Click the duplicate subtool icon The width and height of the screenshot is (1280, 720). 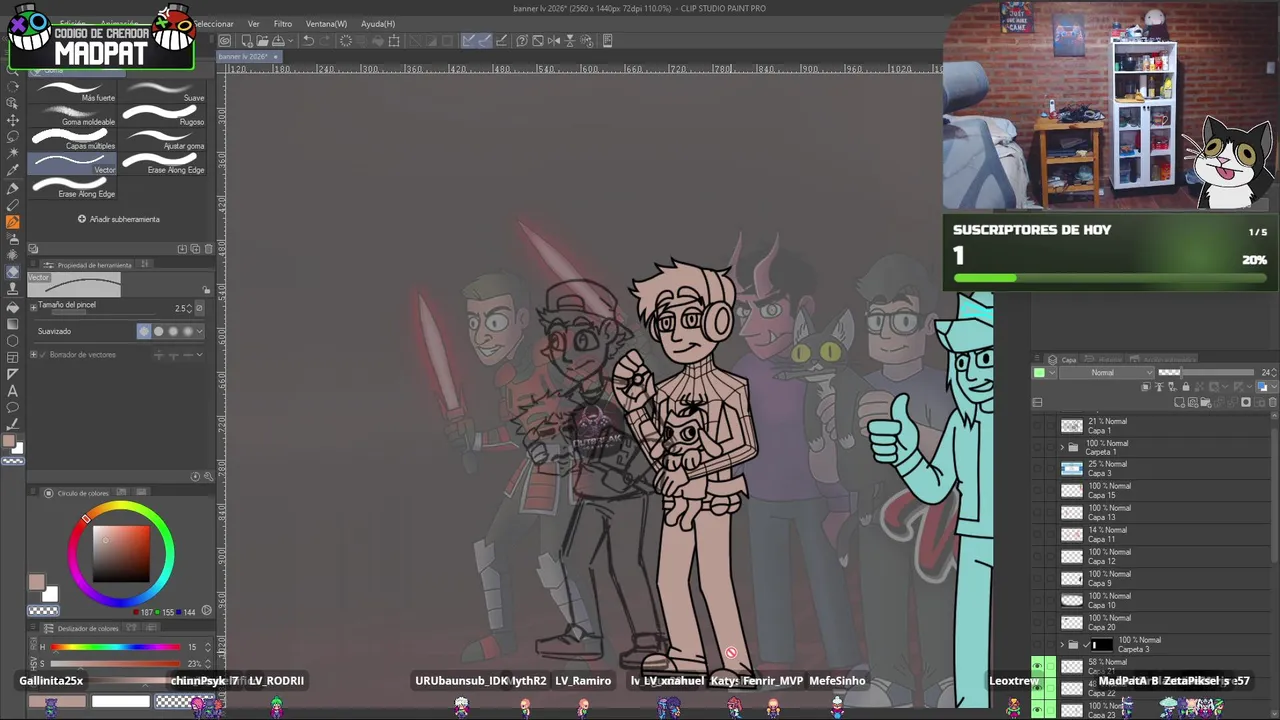click(x=195, y=249)
